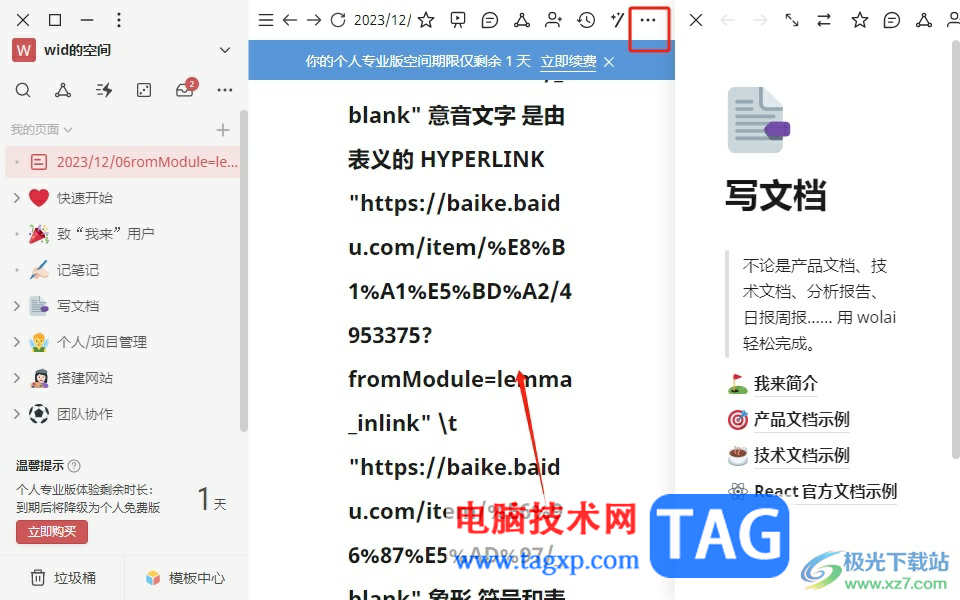The image size is (960, 600).
Task: Click the 2023/12/ breadcrumb title
Action: (383, 20)
